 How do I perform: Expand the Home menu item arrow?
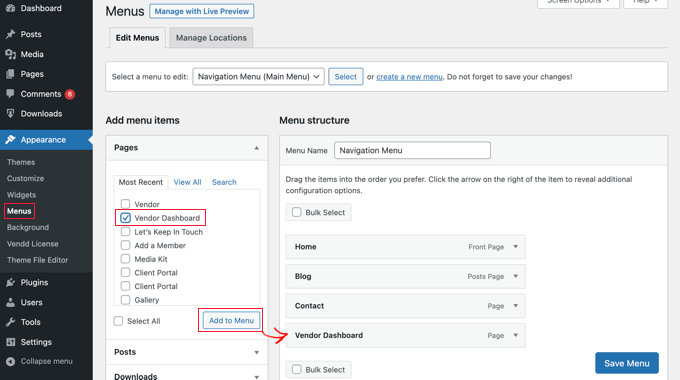point(516,247)
